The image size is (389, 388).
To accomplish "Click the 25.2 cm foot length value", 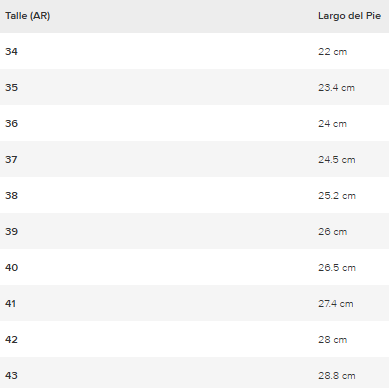I will point(337,196).
